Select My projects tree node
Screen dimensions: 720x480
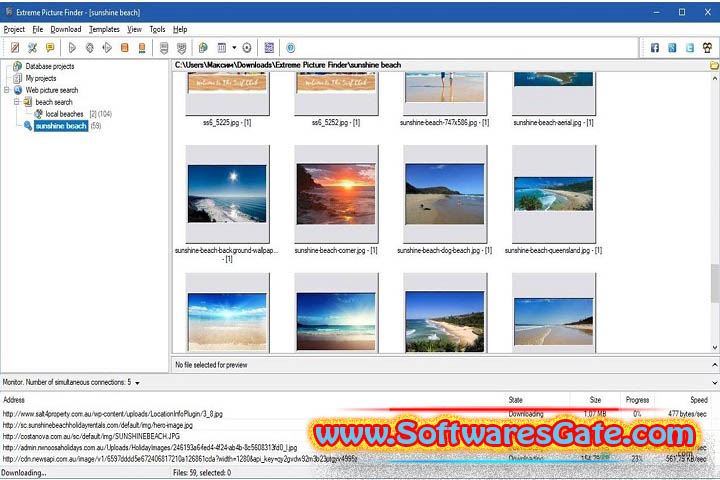(41, 78)
